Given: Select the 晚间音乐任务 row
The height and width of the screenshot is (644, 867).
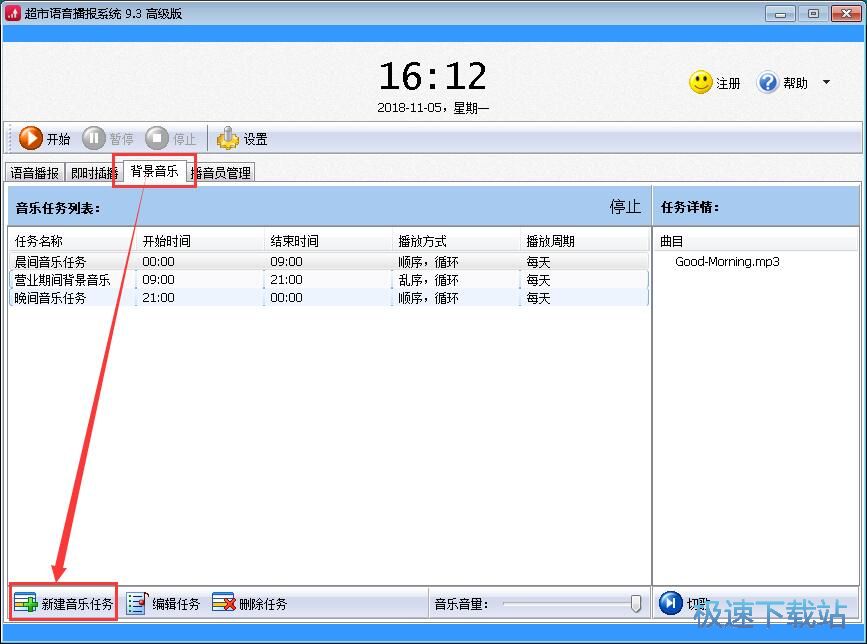Looking at the screenshot, I should 328,298.
